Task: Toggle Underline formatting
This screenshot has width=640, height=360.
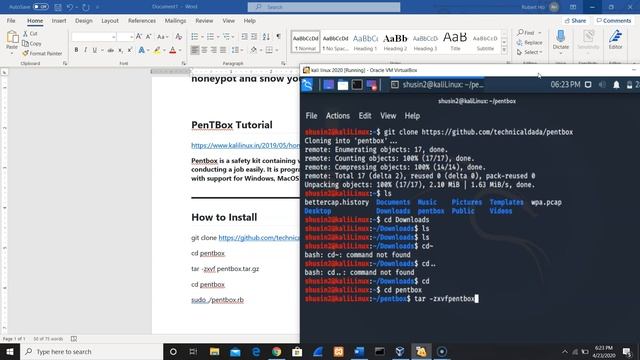Action: coord(94,50)
